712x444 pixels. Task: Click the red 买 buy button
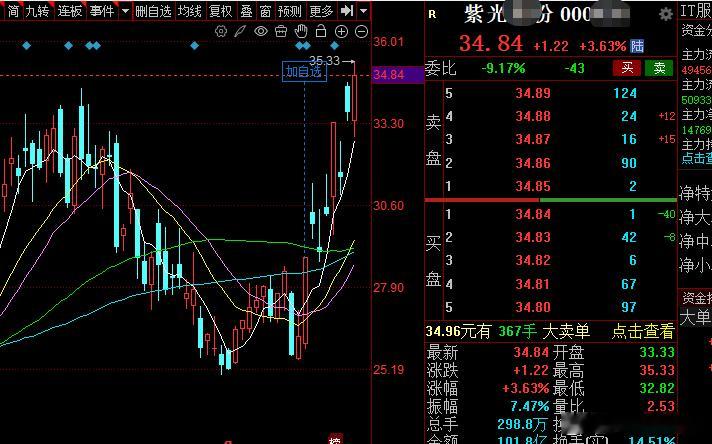click(627, 68)
